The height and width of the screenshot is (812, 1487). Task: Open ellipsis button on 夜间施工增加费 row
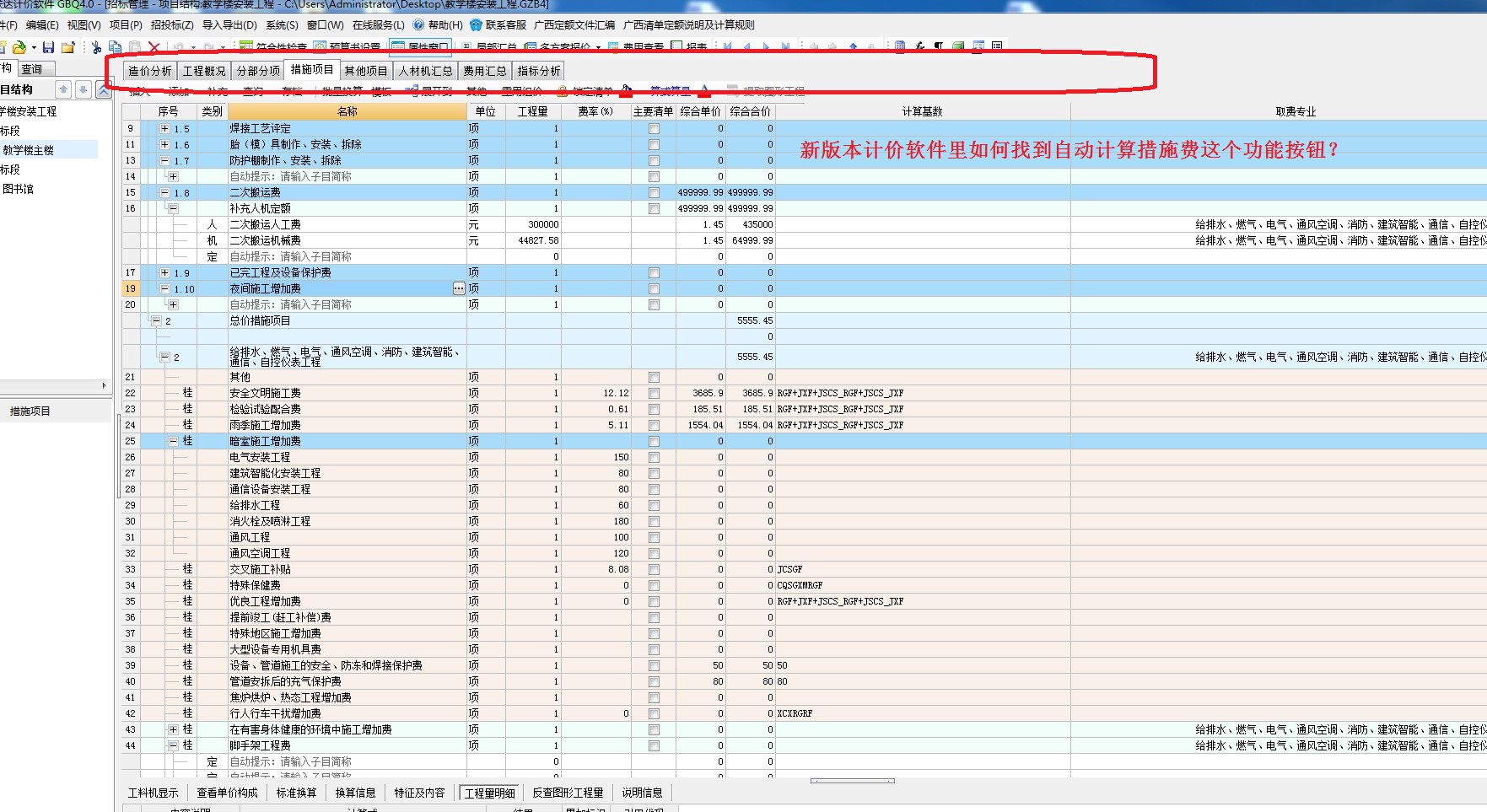[459, 288]
